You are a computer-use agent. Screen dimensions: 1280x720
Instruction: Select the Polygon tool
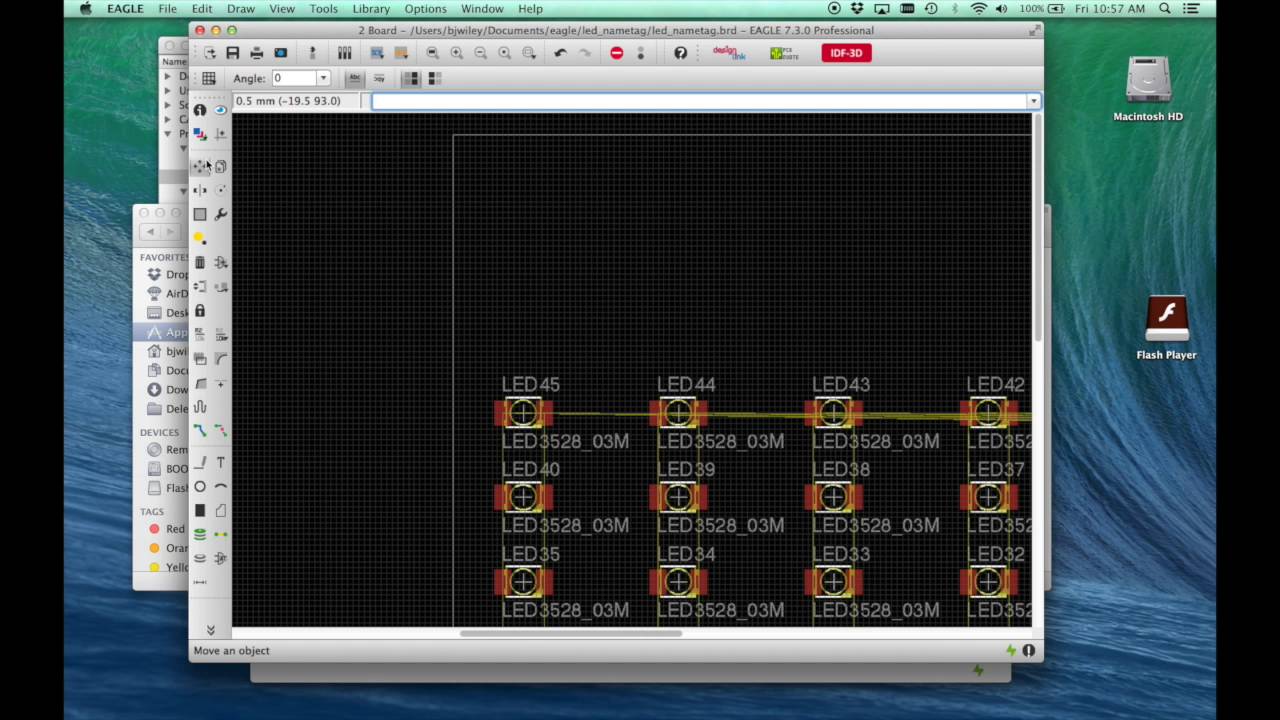point(221,511)
